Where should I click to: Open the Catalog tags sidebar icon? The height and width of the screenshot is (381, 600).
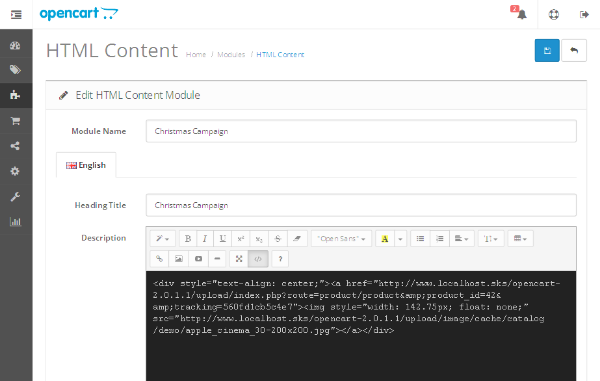pyautogui.click(x=15, y=70)
